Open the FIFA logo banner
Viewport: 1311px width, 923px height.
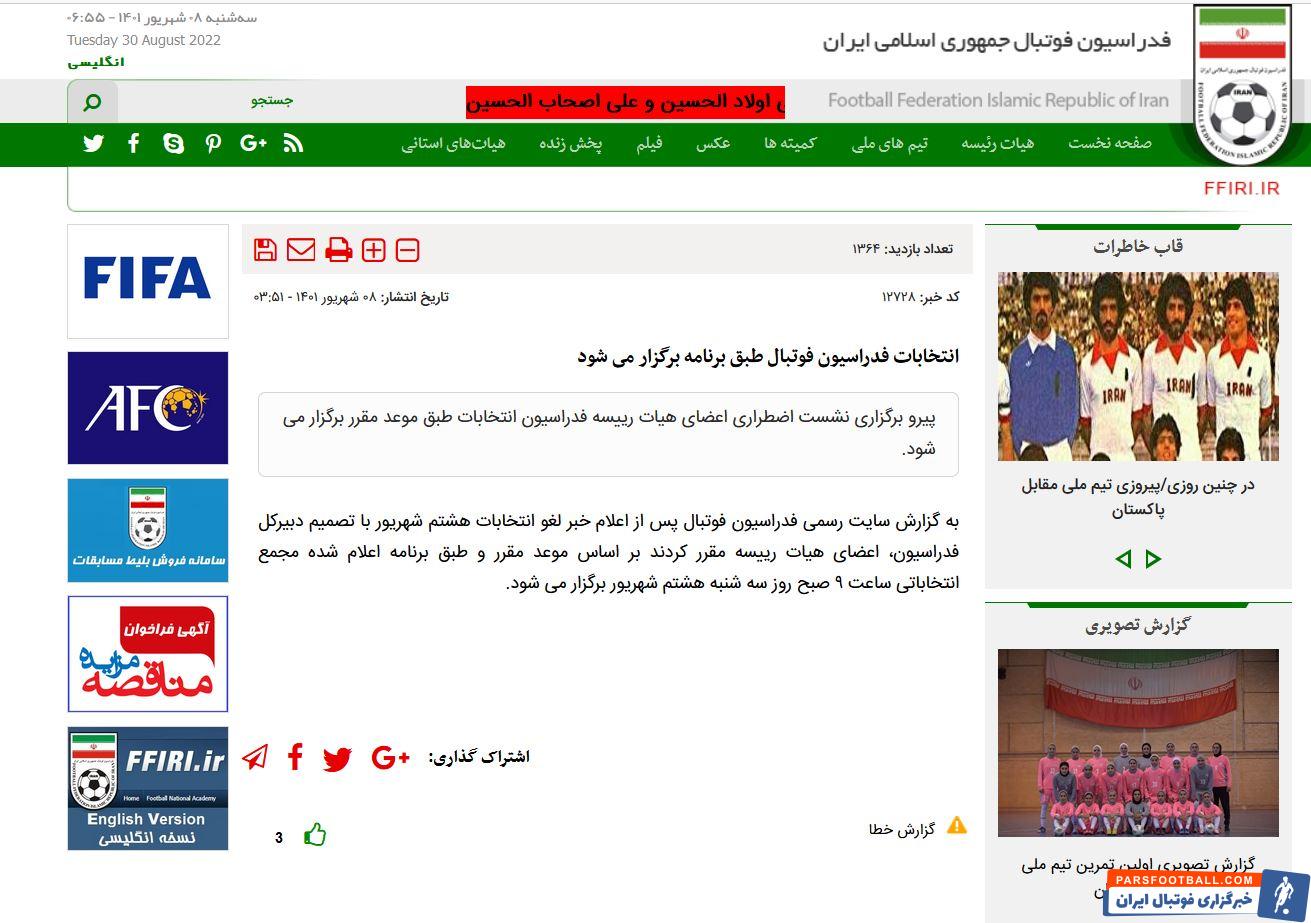click(x=147, y=281)
